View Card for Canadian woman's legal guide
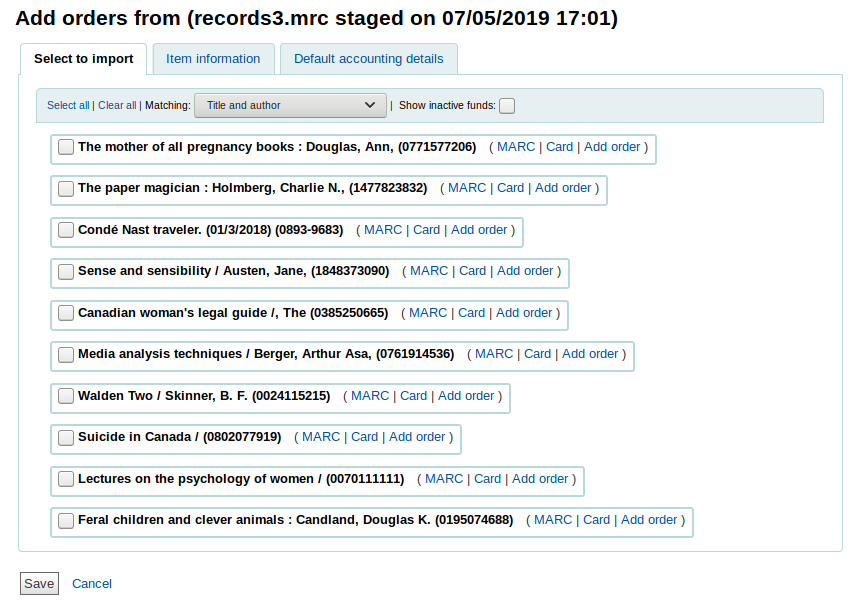The image size is (860, 600). (471, 312)
